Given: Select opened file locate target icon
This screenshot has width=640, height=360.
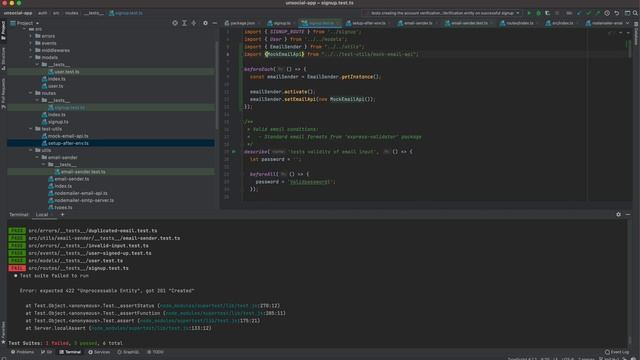Looking at the screenshot, I should pos(175,23).
